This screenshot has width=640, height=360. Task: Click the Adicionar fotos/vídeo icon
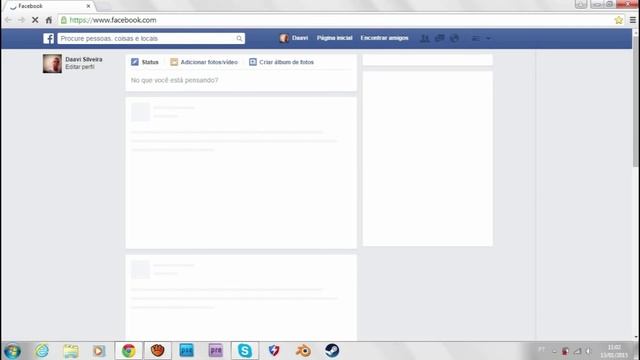(174, 62)
